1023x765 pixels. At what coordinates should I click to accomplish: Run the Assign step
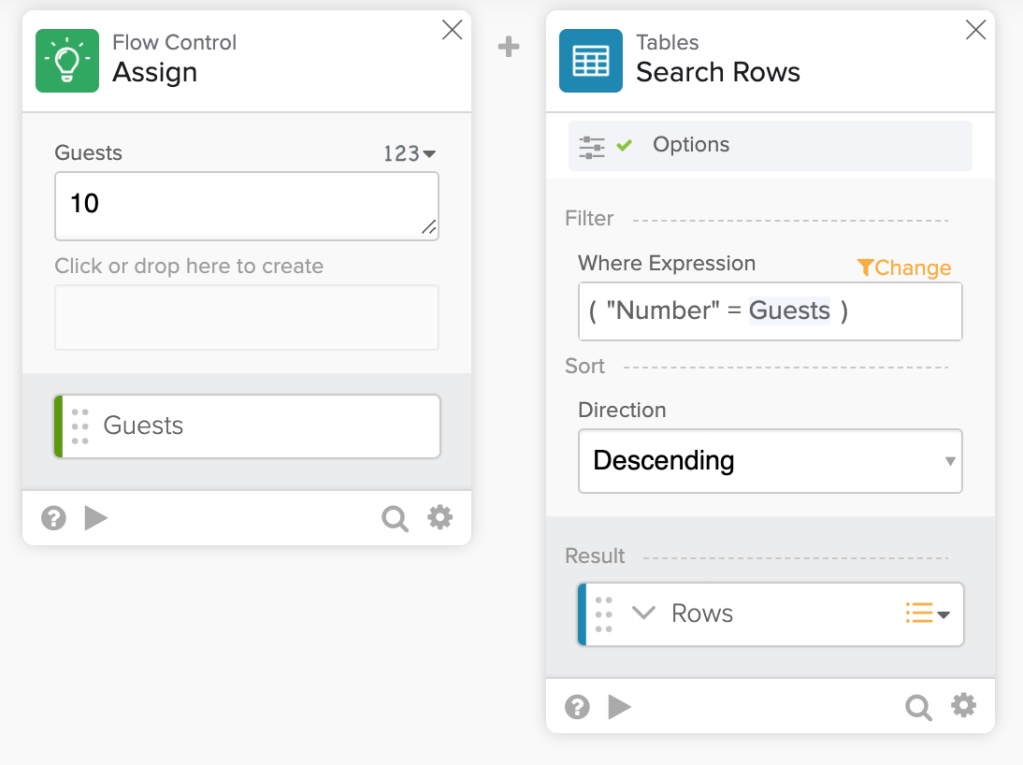pyautogui.click(x=95, y=518)
